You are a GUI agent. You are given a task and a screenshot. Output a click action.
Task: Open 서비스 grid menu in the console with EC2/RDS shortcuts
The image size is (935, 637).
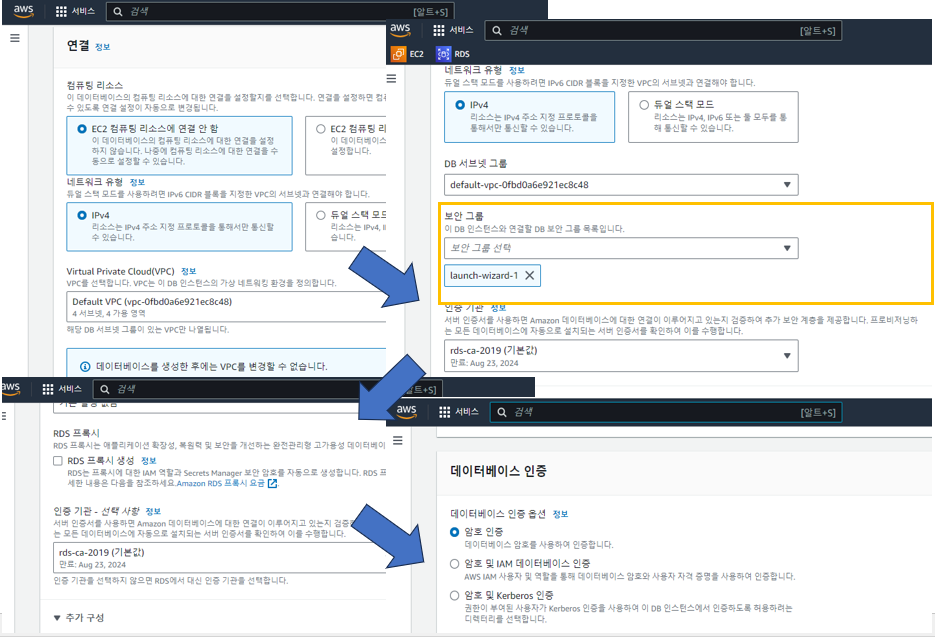pos(453,30)
